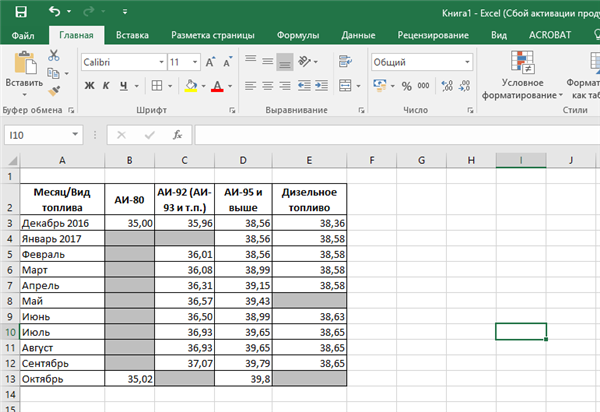Align cell text right
This screenshot has height=412, width=600.
click(x=285, y=86)
